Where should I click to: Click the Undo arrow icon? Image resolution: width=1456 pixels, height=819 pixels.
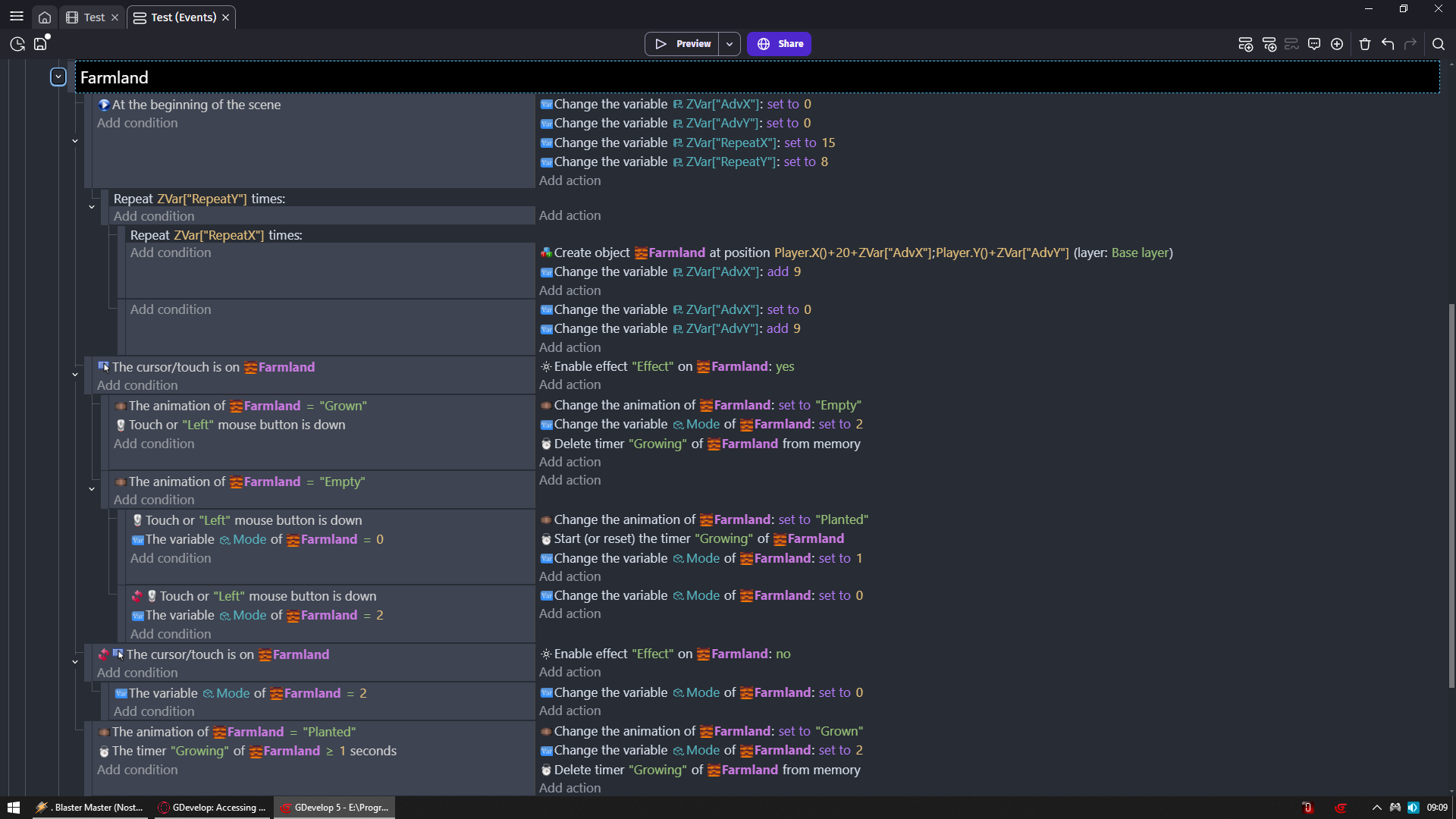coord(1388,44)
